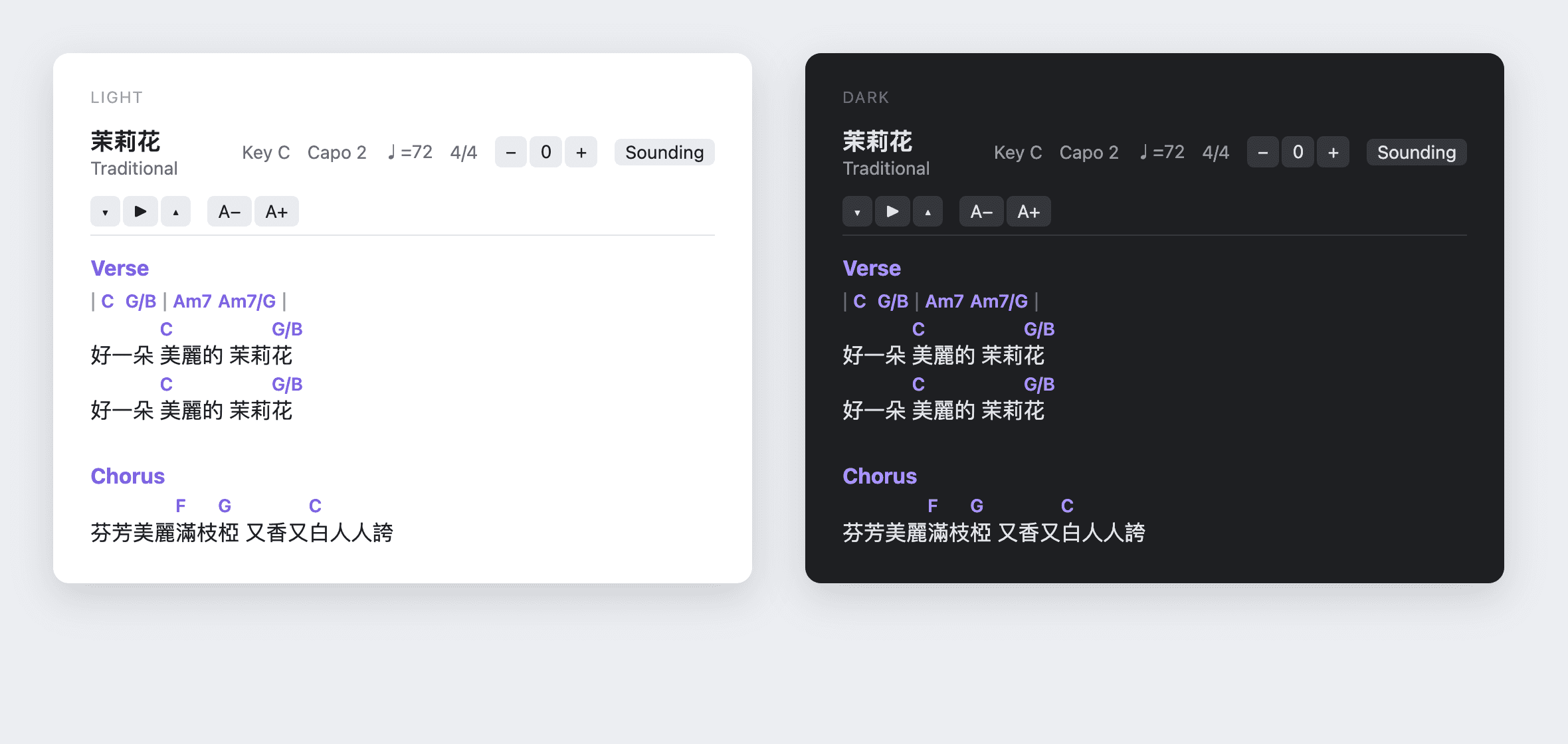Click chorus lyric 芬芳美麗滿枝椏 in Dark panel
The image size is (1568, 744).
tap(917, 533)
